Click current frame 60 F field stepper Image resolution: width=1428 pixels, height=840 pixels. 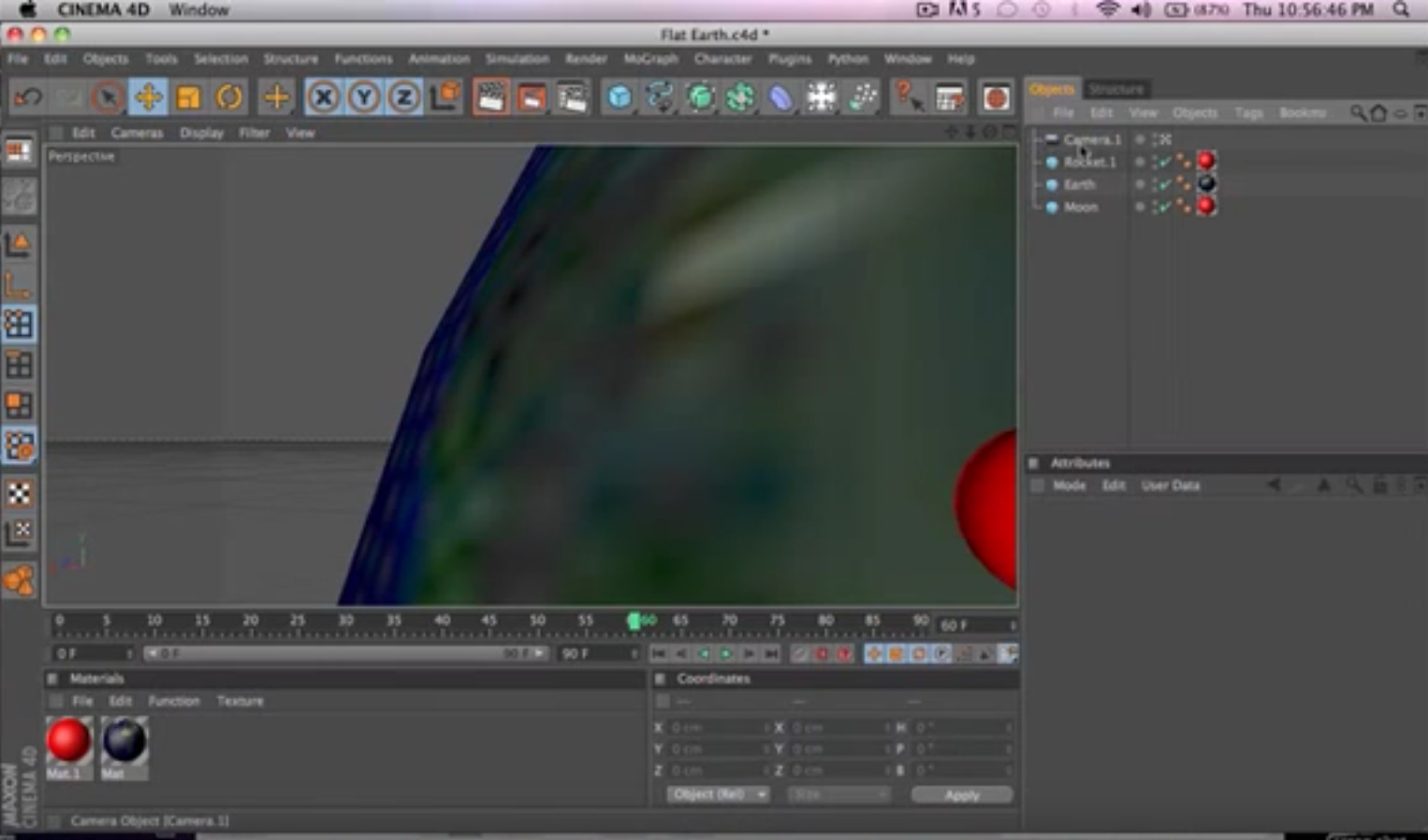tap(1013, 624)
